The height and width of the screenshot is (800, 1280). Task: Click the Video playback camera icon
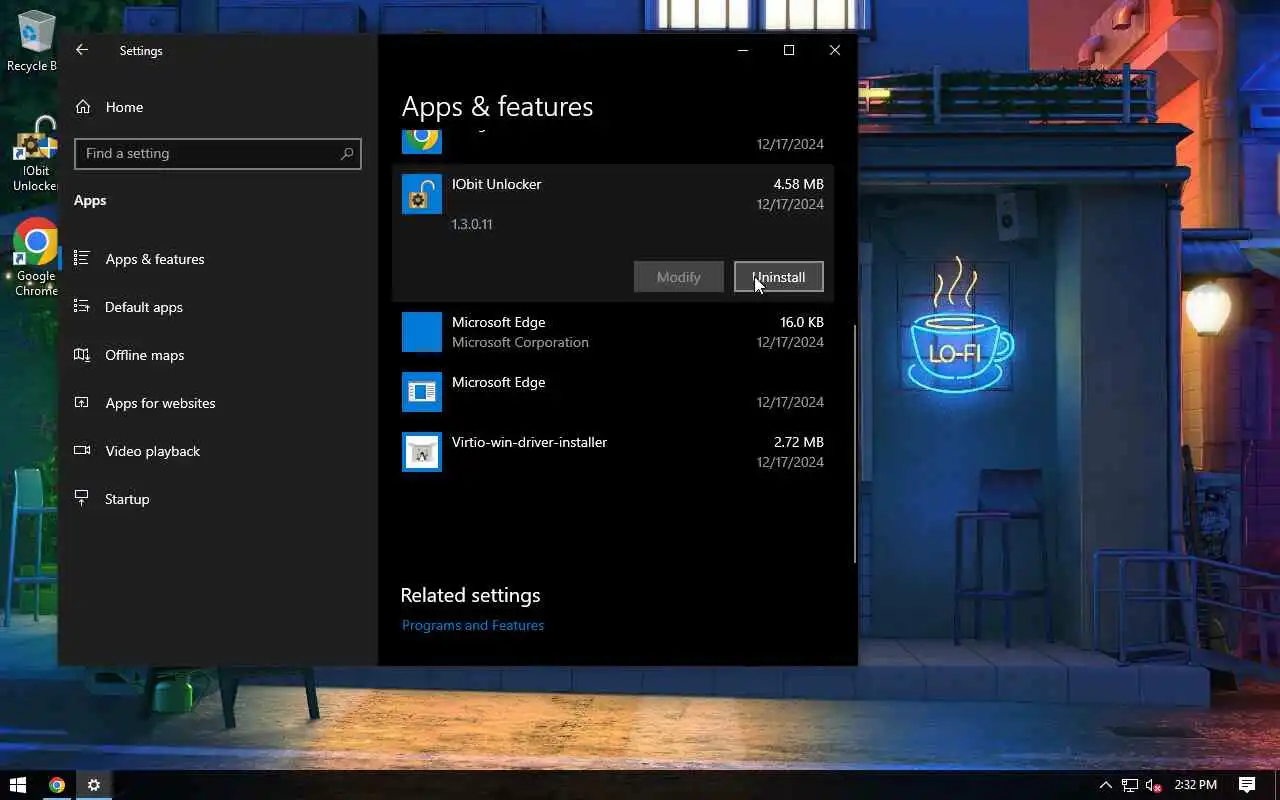point(82,450)
